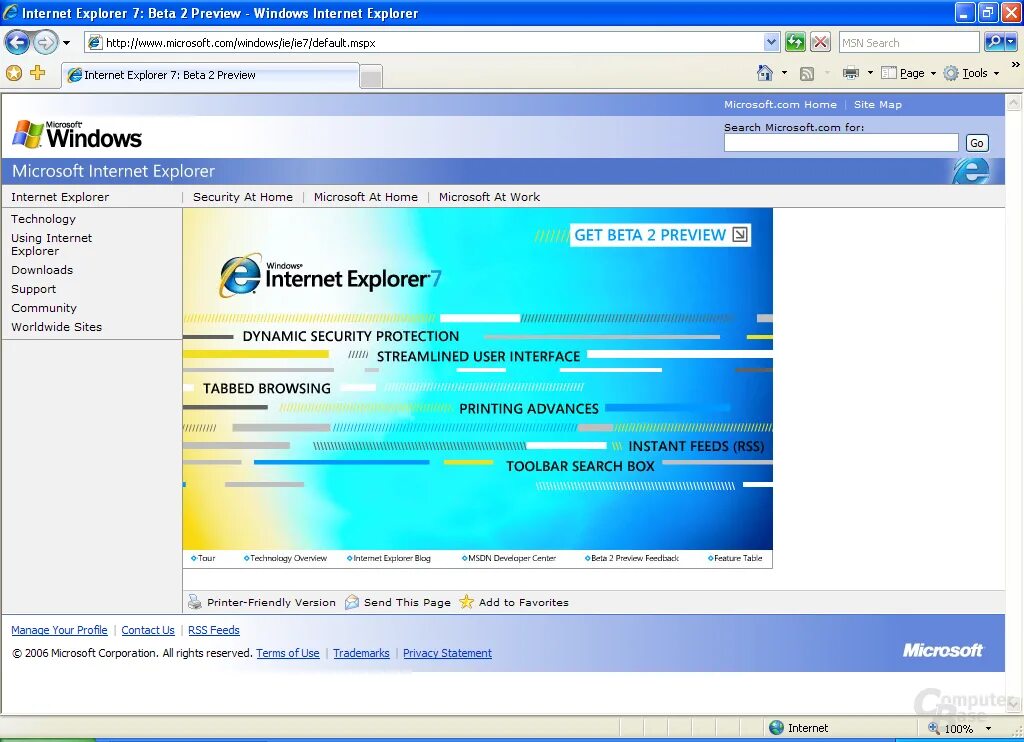Open the Security At Home menu item
Image resolution: width=1024 pixels, height=742 pixels.
(243, 197)
